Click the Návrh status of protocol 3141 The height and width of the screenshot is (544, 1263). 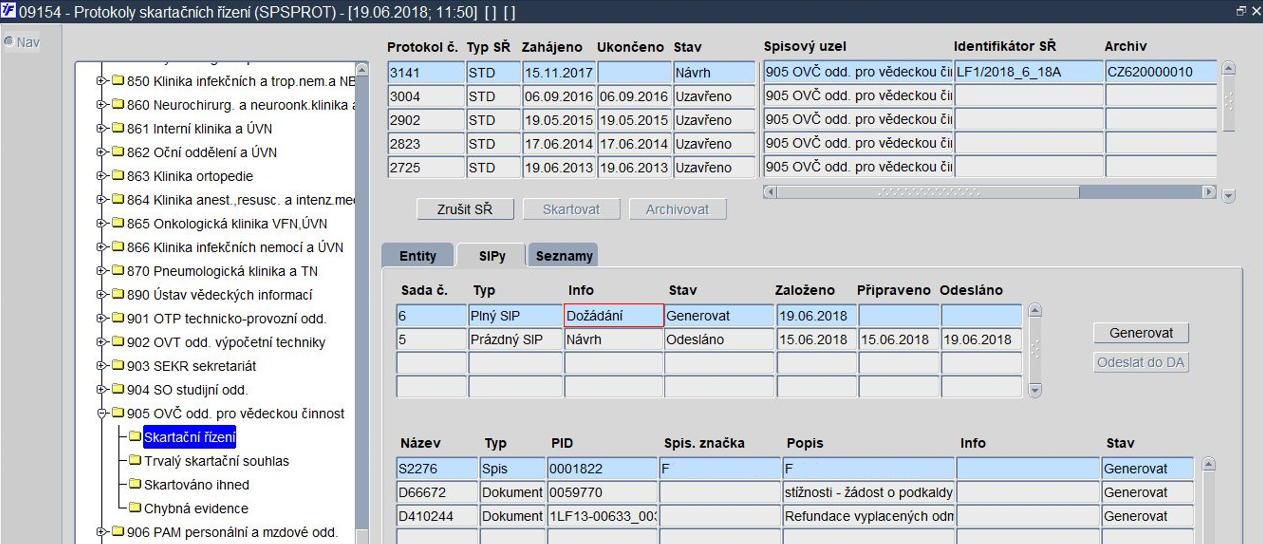(x=713, y=73)
